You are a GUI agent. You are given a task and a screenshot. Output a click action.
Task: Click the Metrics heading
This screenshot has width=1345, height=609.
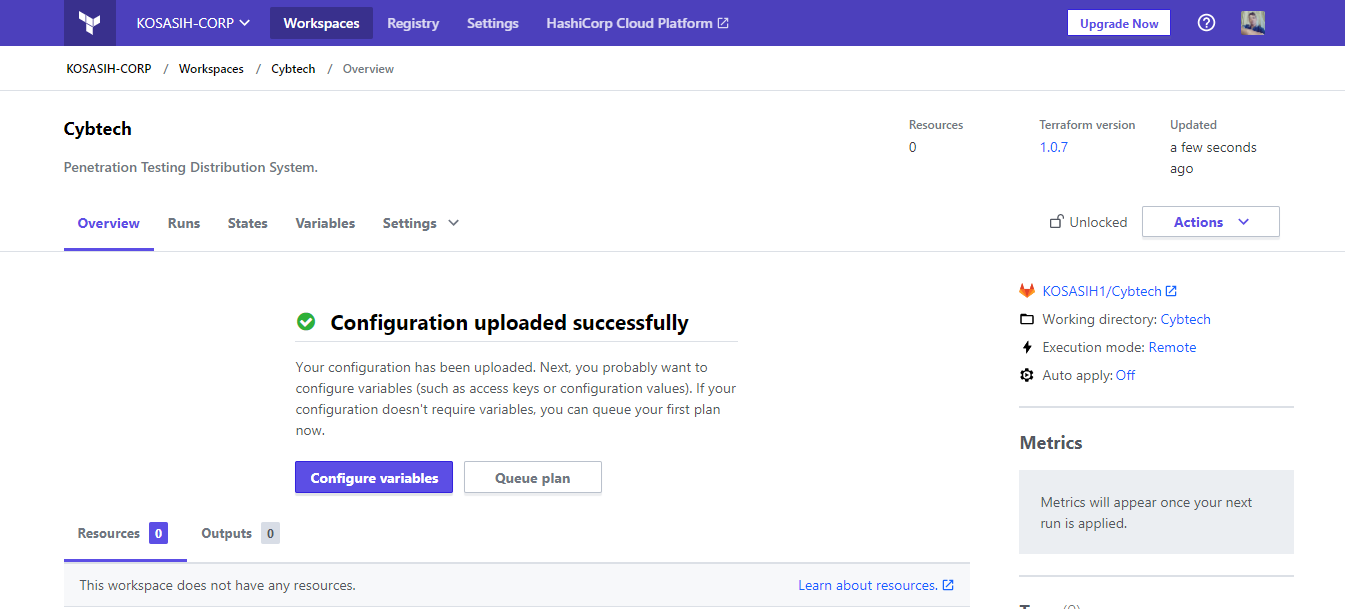[x=1051, y=442]
